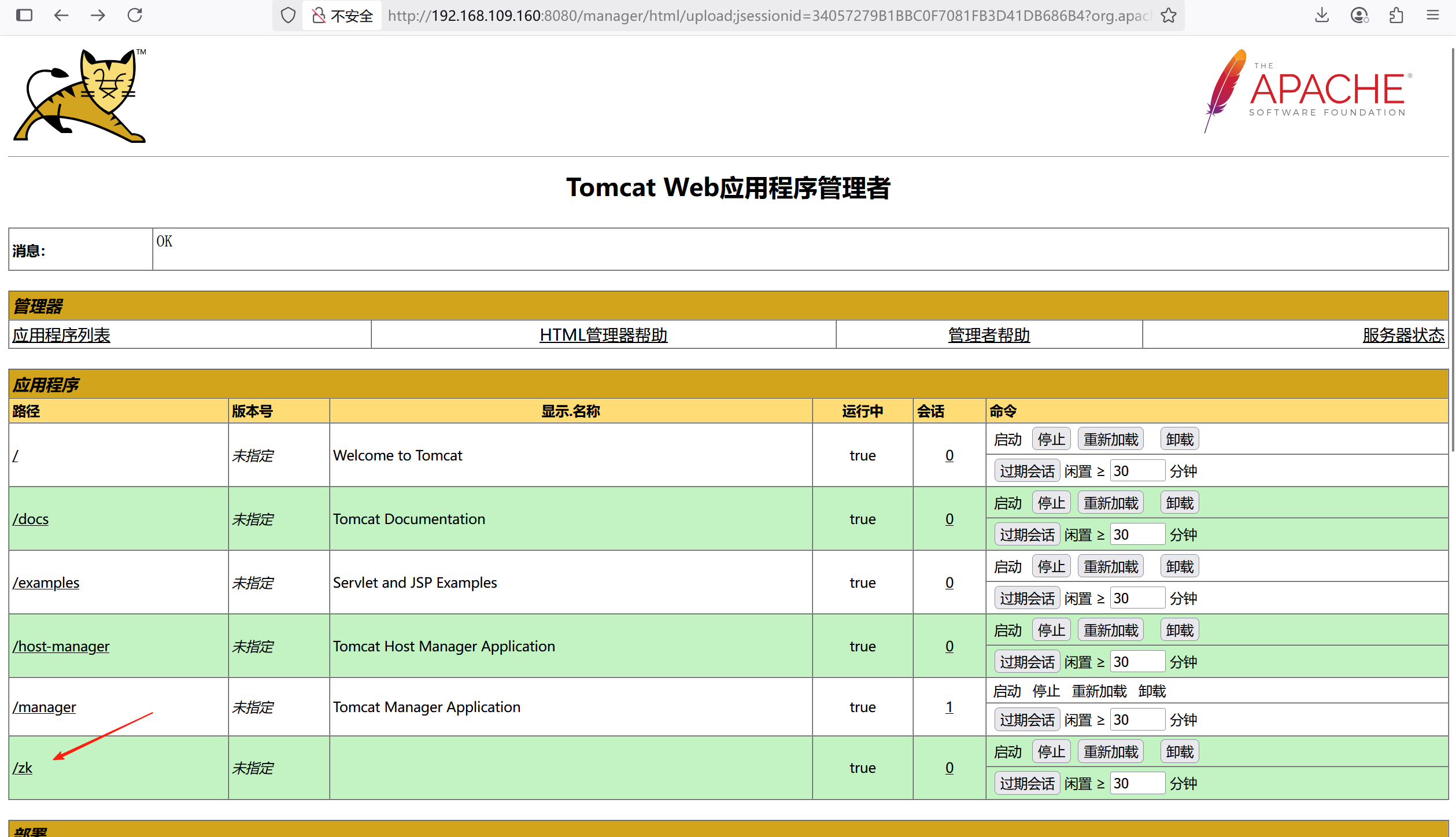Image resolution: width=1456 pixels, height=837 pixels.
Task: Click the idle minutes field for /manager
Action: coord(1137,720)
